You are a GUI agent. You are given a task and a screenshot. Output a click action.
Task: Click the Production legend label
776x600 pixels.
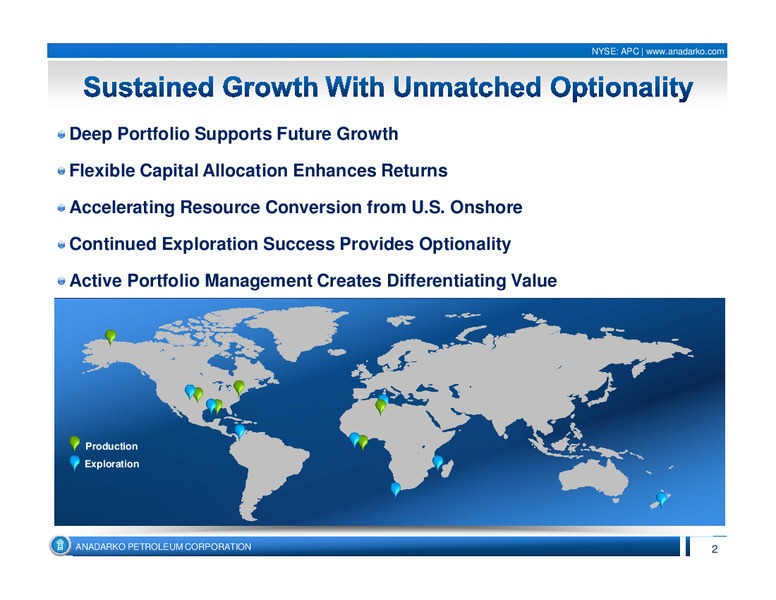coord(111,446)
